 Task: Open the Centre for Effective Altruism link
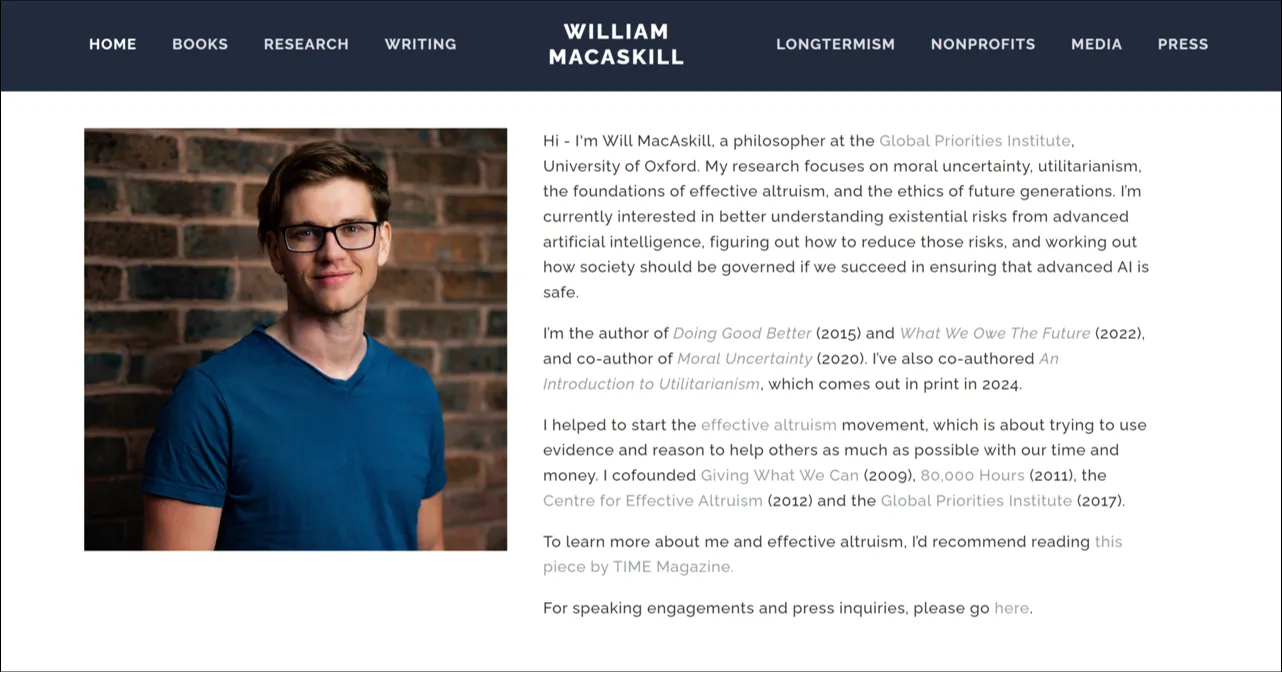point(652,500)
